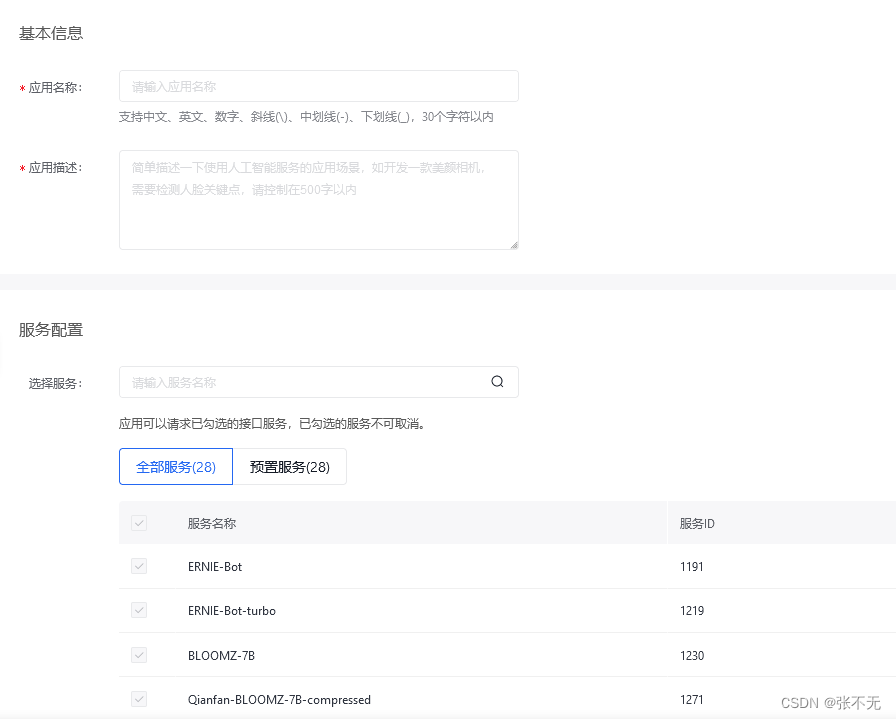
Task: Toggle the Qianfan-BLOOMZ-7B-compressed checkbox
Action: (x=139, y=699)
